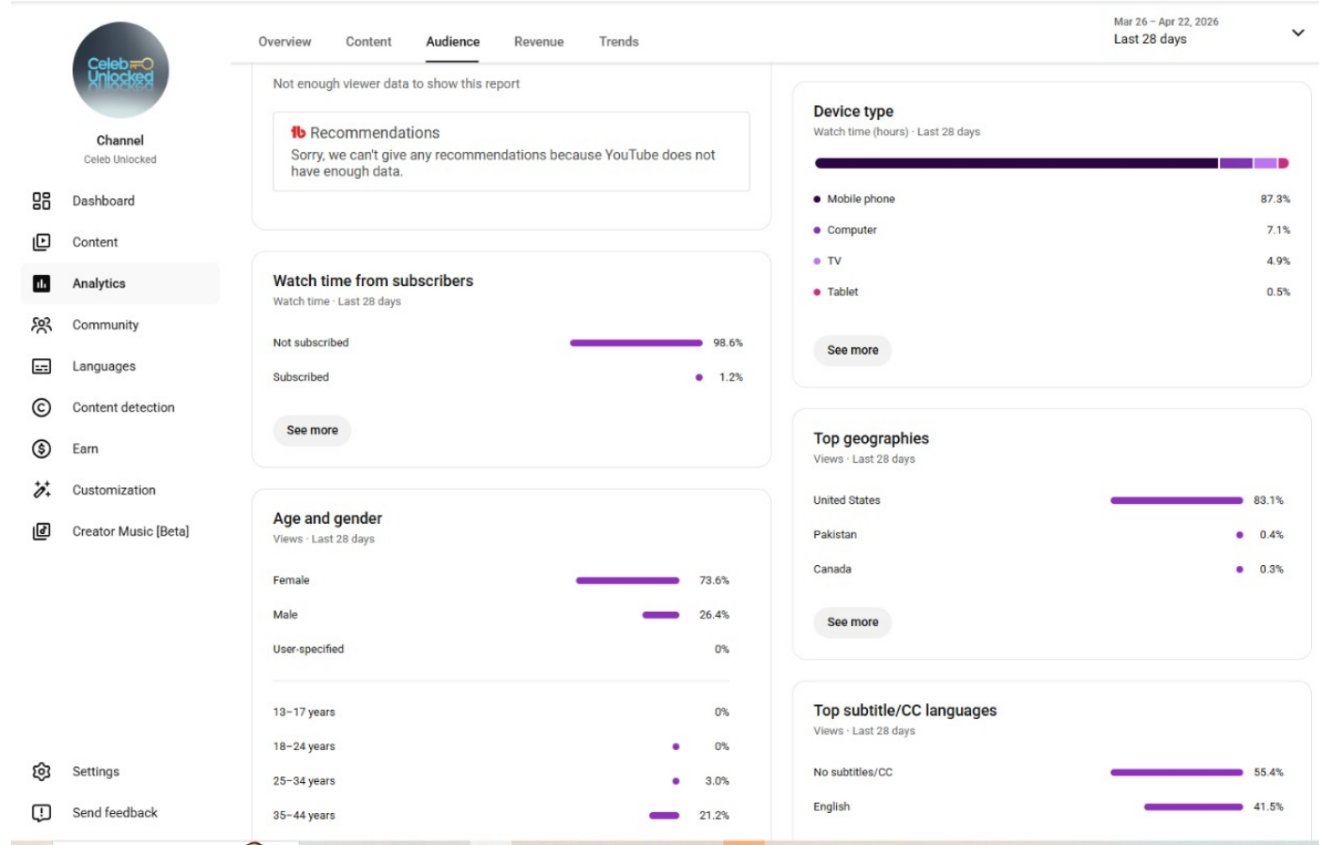Click the Creator Music library icon
Image resolution: width=1319 pixels, height=845 pixels.
click(41, 532)
